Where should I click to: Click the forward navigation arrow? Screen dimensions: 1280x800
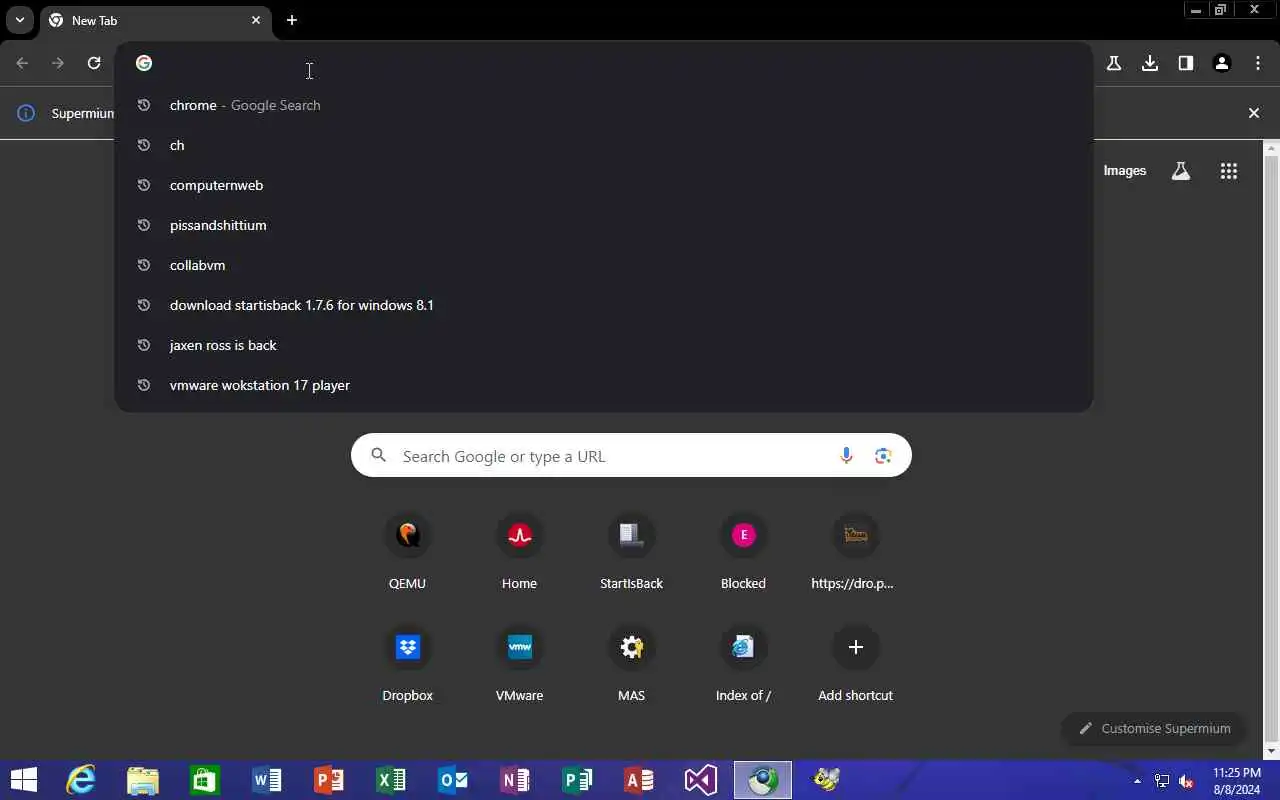pos(58,63)
